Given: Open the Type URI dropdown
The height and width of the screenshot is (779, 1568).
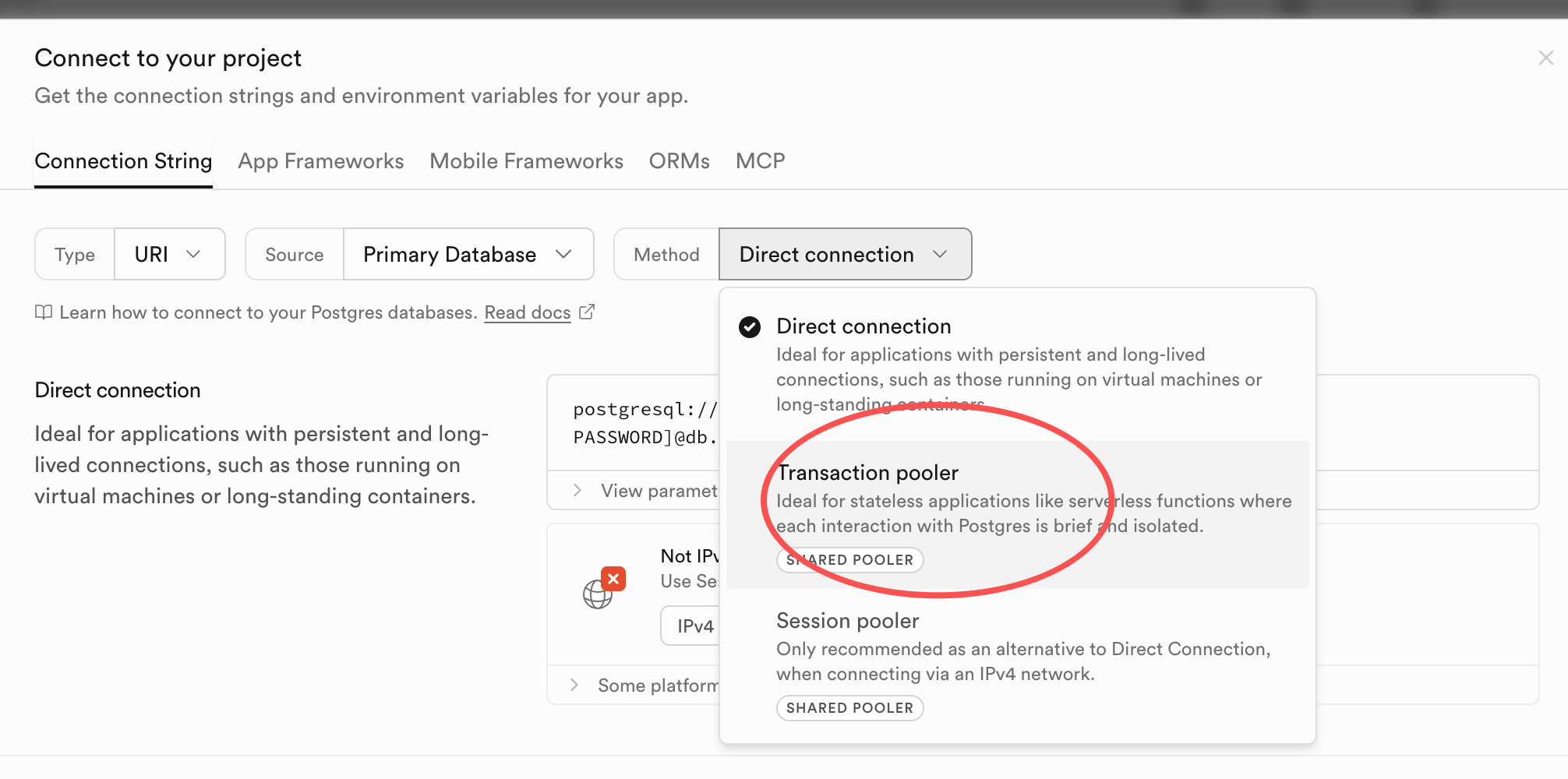Looking at the screenshot, I should pos(169,255).
